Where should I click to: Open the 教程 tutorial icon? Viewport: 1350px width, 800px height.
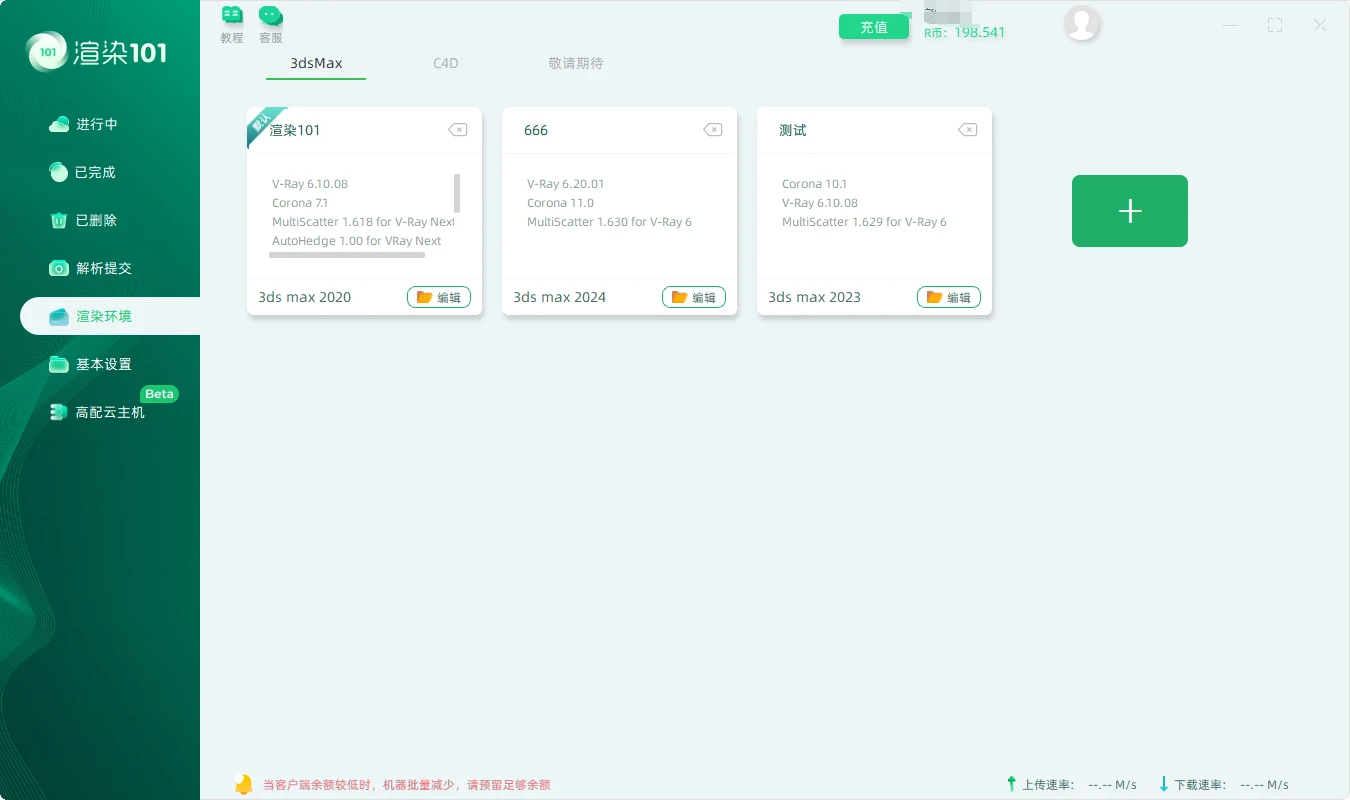tap(232, 25)
